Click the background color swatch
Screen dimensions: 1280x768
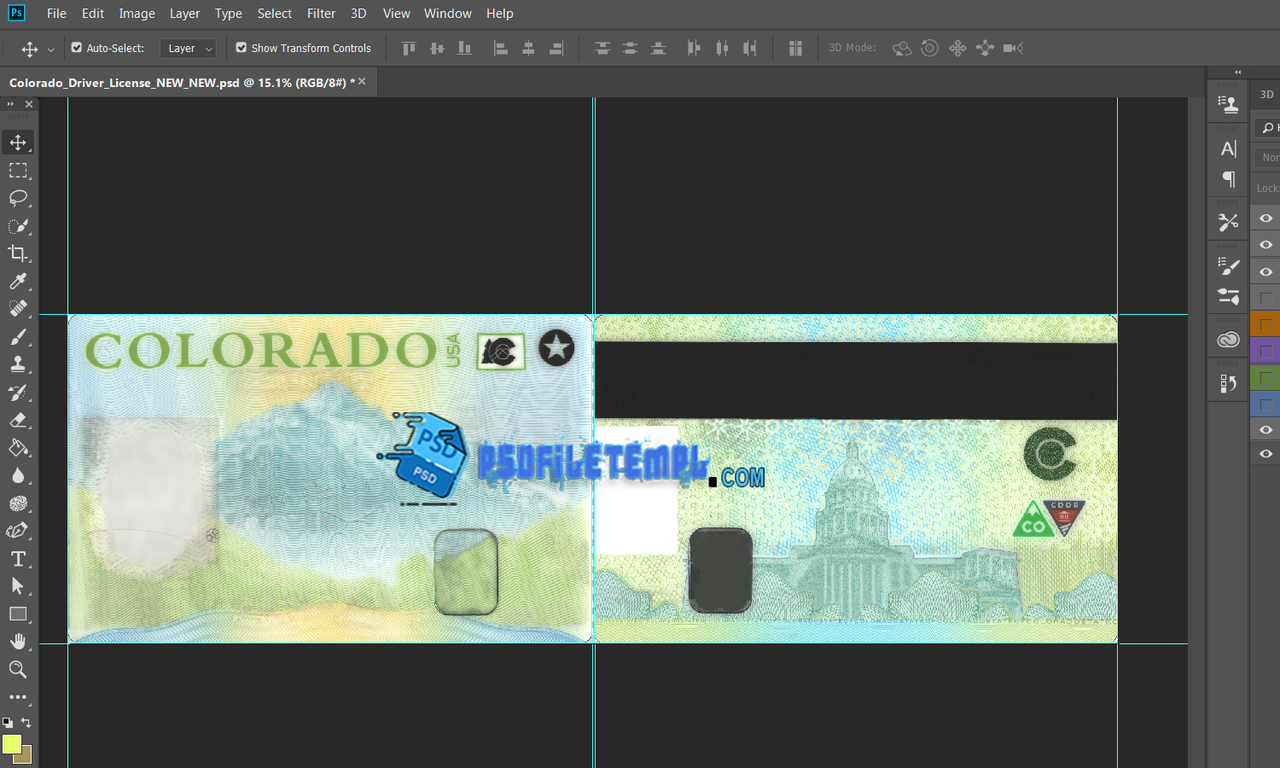(25, 755)
